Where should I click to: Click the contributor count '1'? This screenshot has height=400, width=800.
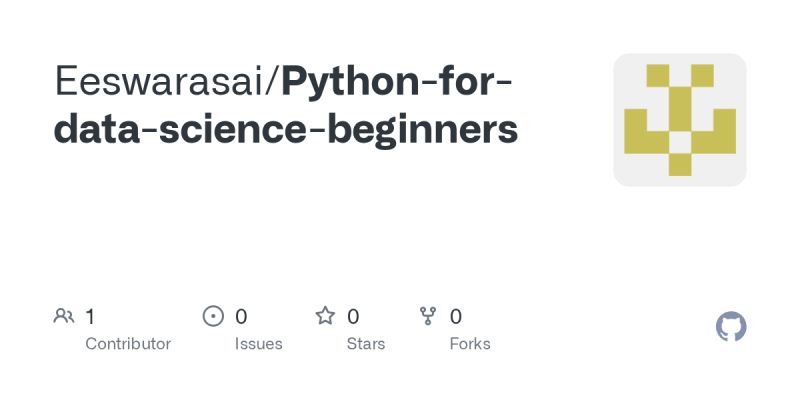point(90,317)
